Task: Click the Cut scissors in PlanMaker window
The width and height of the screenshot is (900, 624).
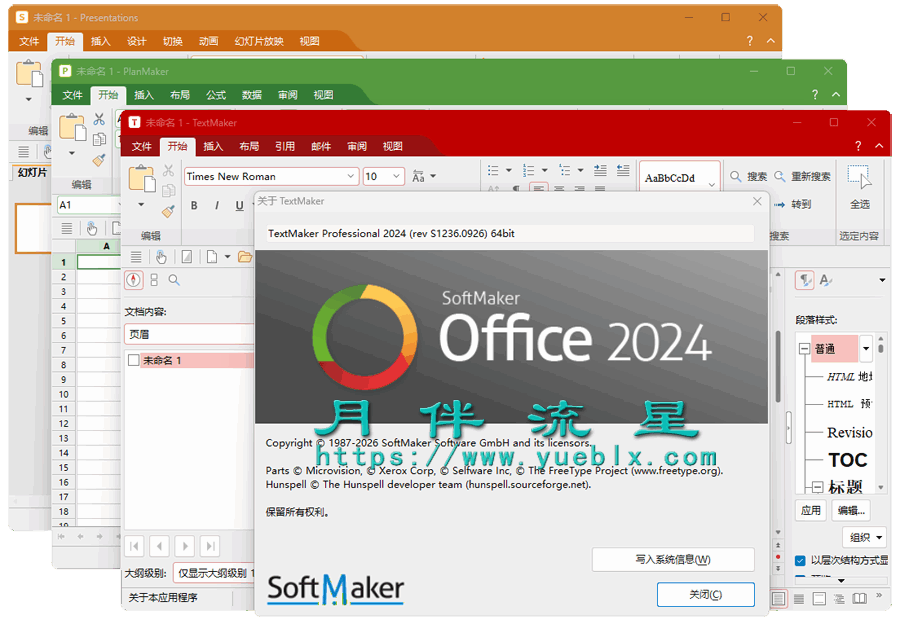Action: click(99, 119)
